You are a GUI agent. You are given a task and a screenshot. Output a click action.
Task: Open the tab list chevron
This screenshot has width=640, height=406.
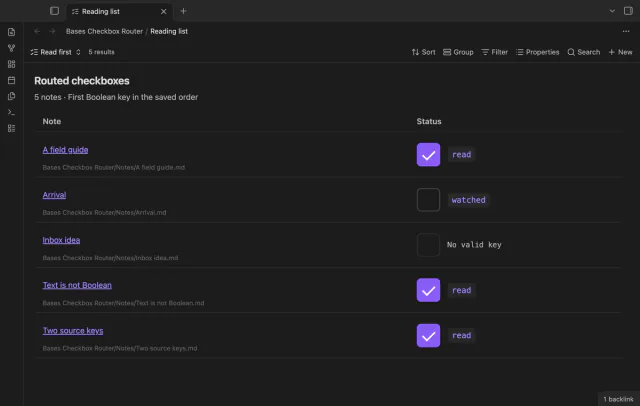pyautogui.click(x=612, y=11)
